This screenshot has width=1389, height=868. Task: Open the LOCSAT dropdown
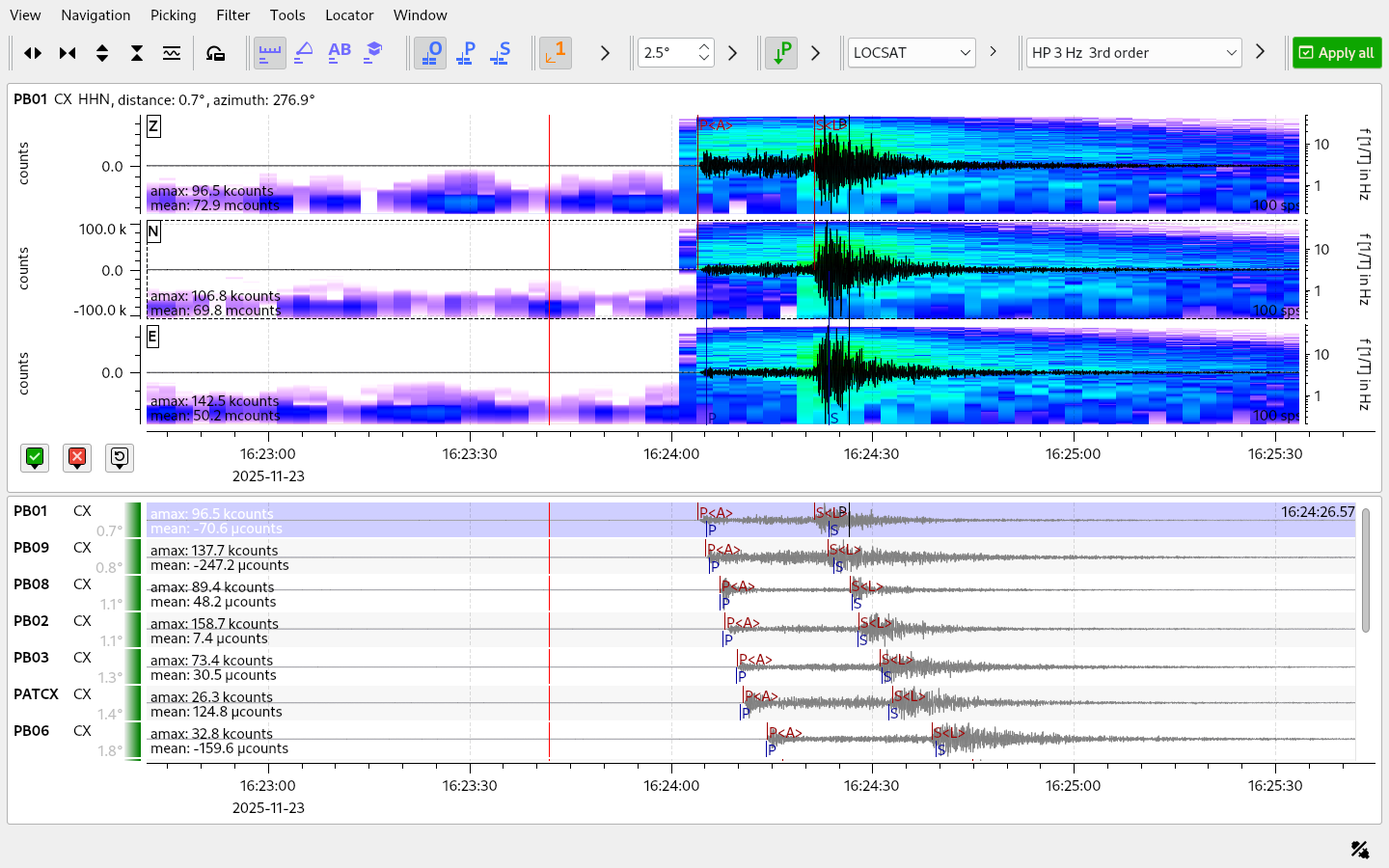(912, 53)
